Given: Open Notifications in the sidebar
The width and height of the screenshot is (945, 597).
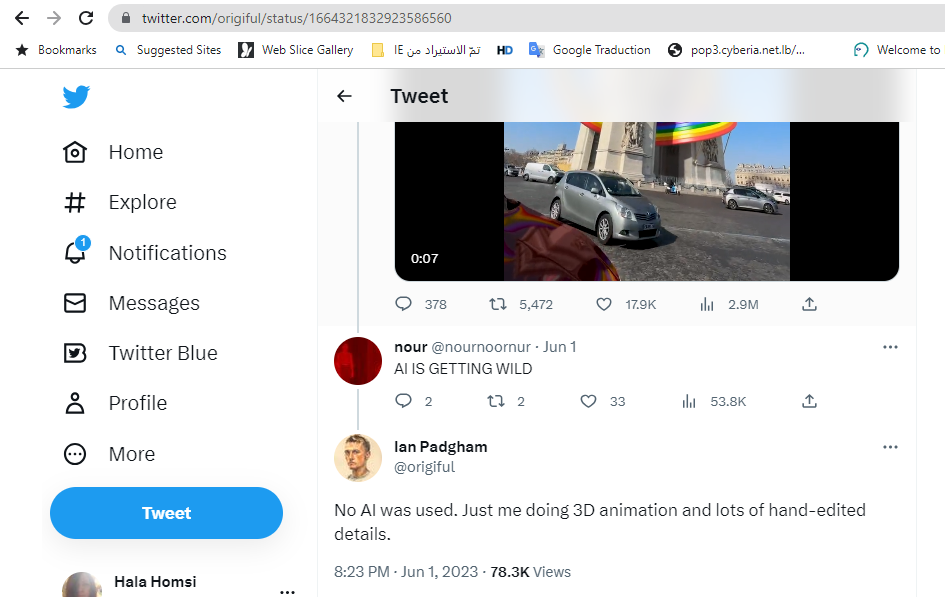Looking at the screenshot, I should coord(167,253).
